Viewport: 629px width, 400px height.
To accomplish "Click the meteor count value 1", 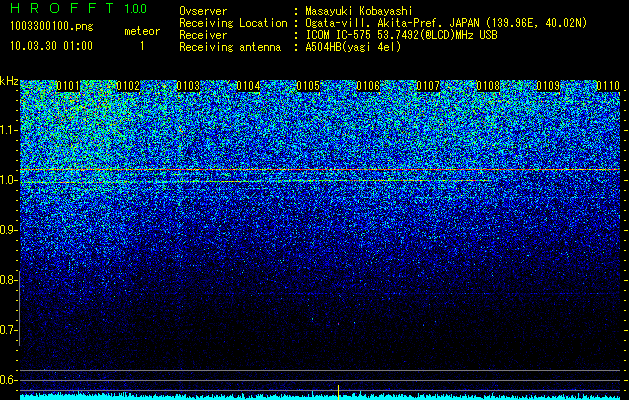I will click(x=142, y=47).
